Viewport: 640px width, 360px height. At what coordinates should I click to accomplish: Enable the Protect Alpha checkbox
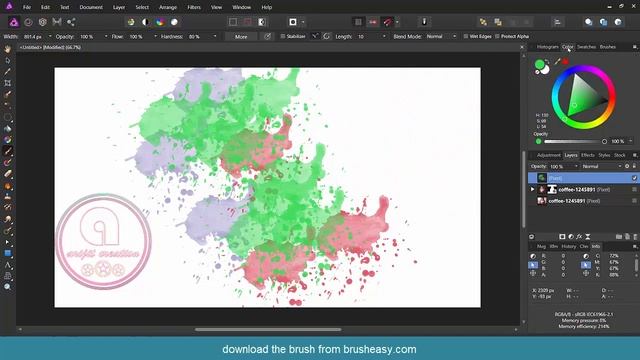(x=497, y=36)
